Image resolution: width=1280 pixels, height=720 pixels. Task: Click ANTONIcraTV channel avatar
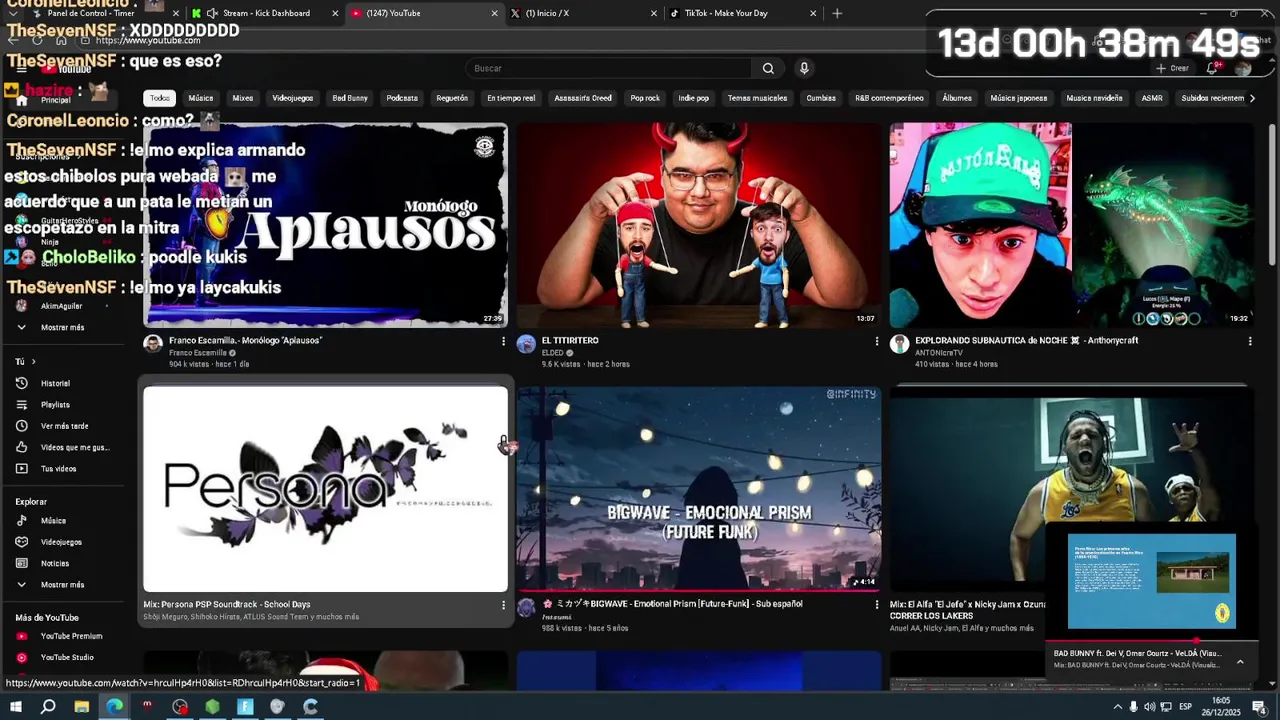tap(899, 344)
